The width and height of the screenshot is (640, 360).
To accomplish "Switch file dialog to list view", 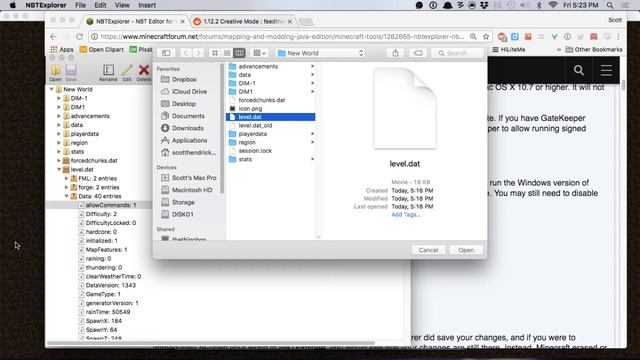I will pos(227,53).
